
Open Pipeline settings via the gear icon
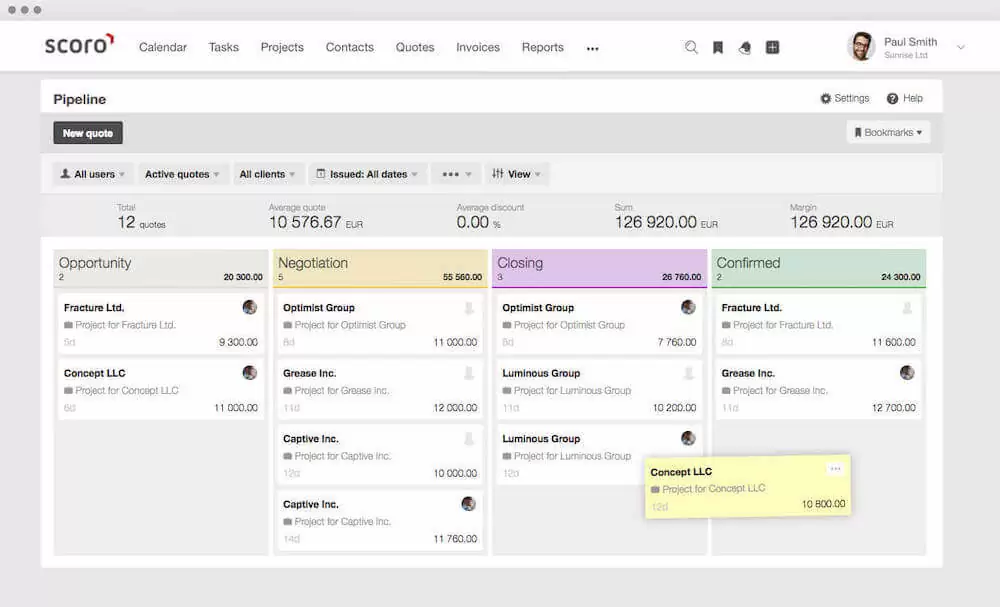tap(845, 97)
